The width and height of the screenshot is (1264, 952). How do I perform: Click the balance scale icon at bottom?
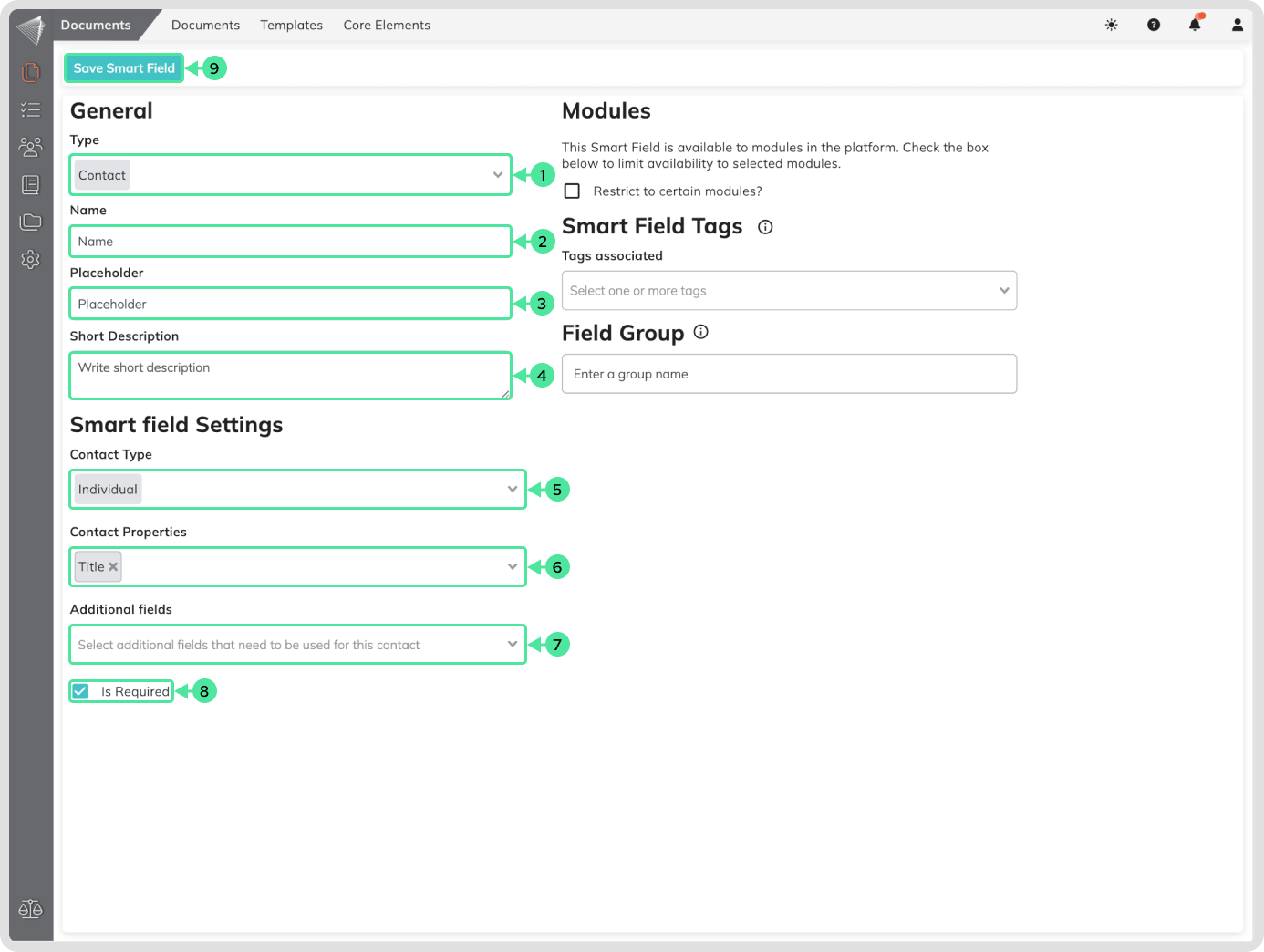[x=31, y=909]
